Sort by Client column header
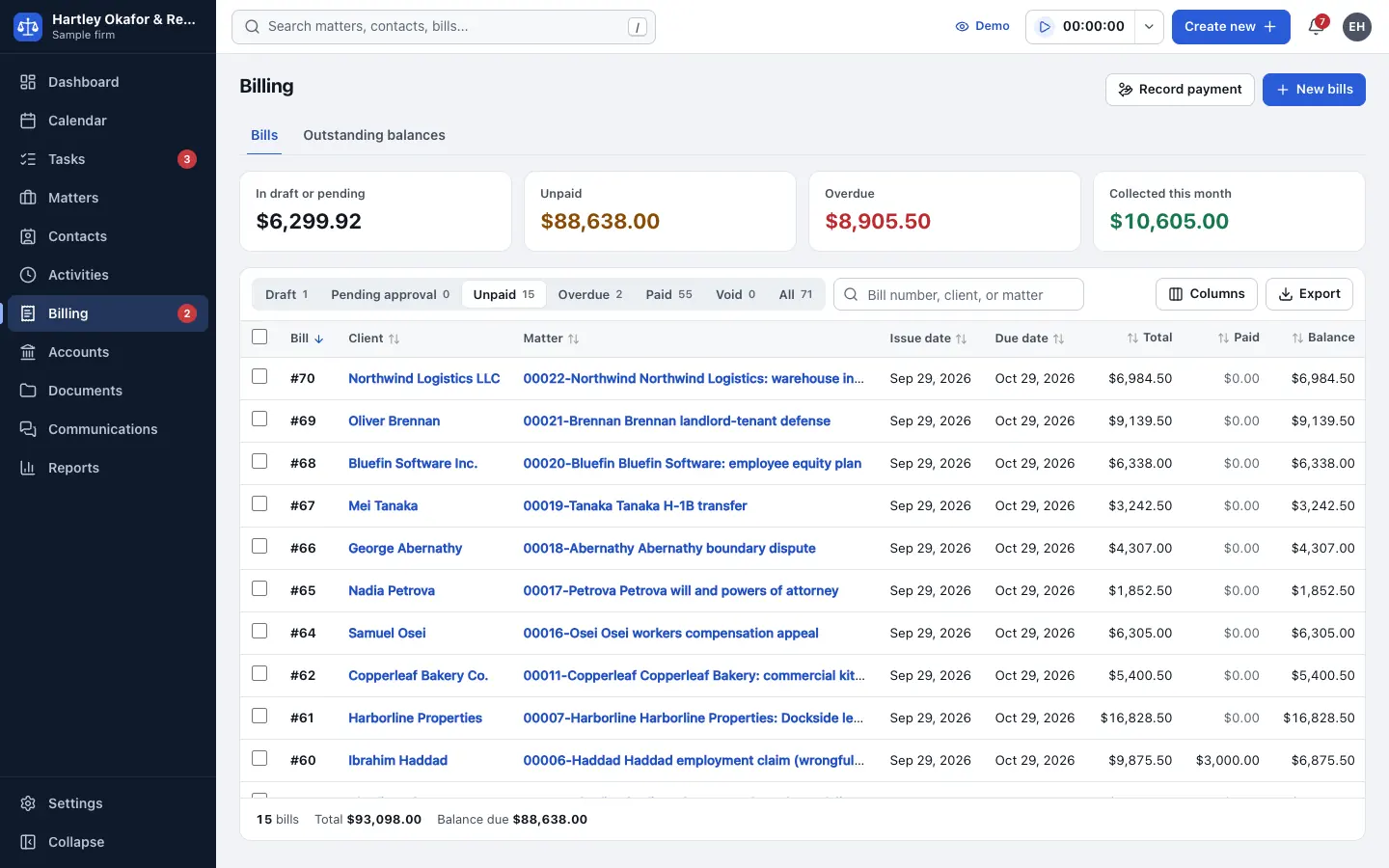The height and width of the screenshot is (868, 1389). click(374, 339)
